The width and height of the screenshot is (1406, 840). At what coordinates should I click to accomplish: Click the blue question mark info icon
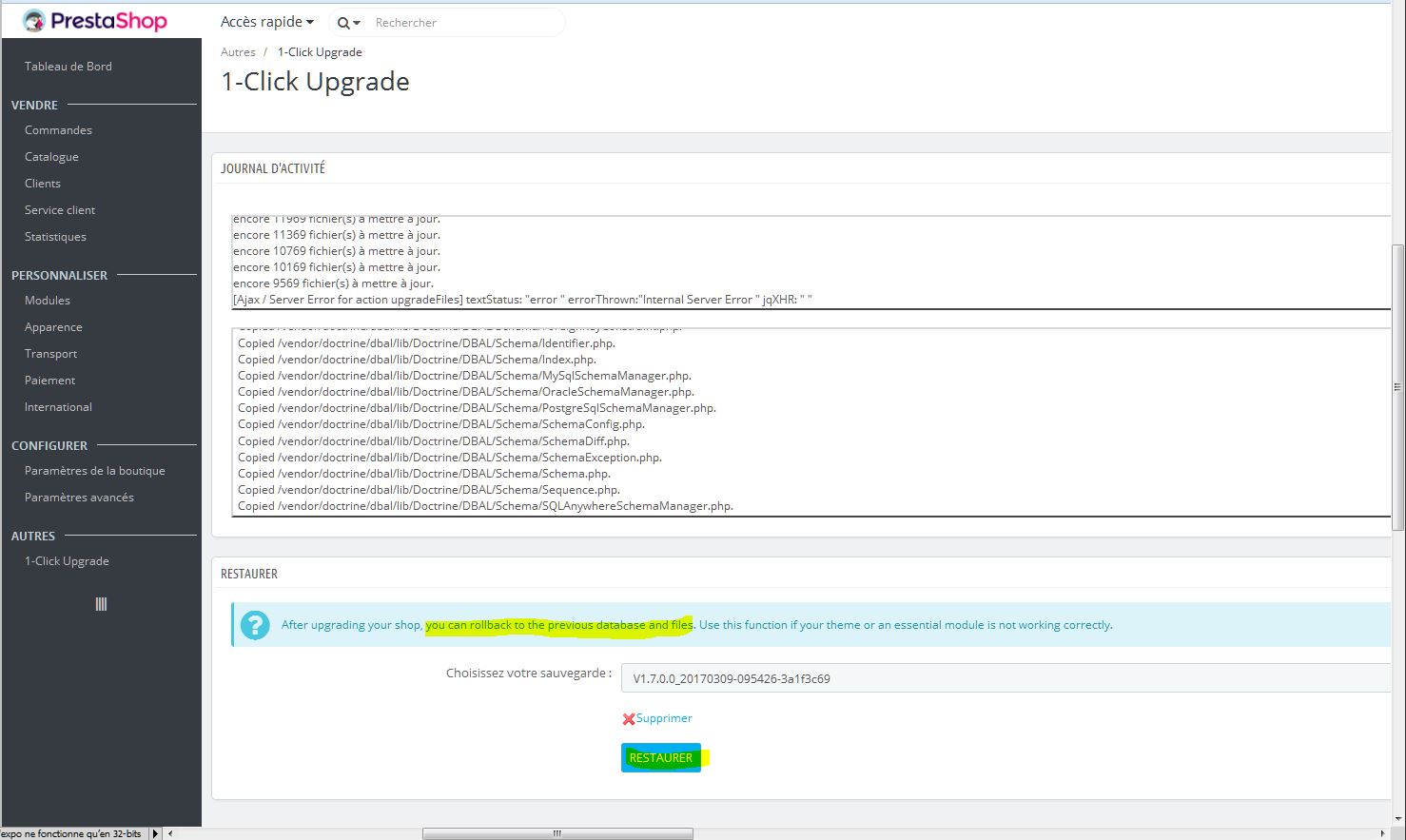(255, 625)
